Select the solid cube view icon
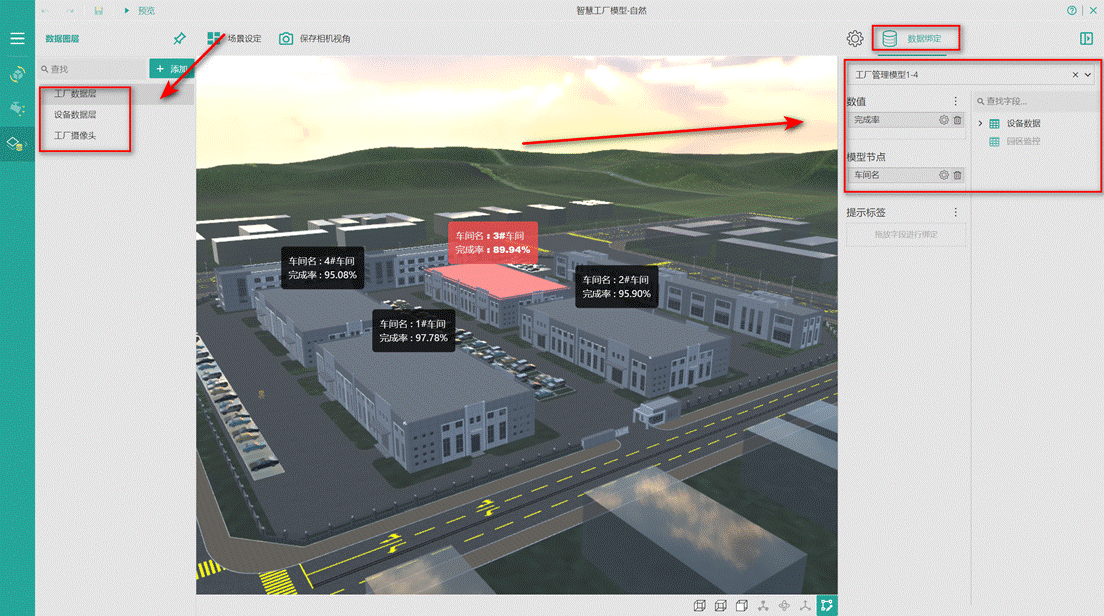 (741, 606)
